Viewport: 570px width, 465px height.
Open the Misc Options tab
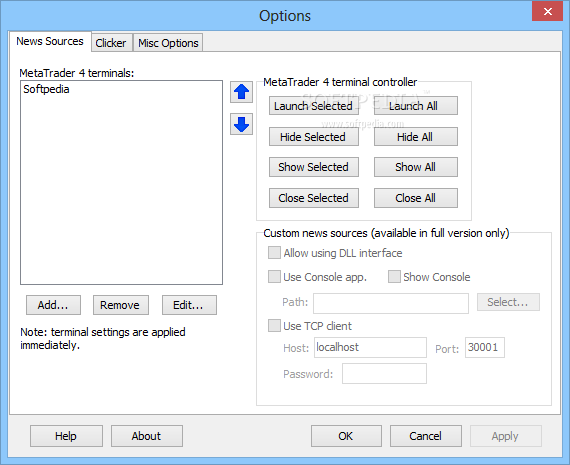pyautogui.click(x=168, y=43)
